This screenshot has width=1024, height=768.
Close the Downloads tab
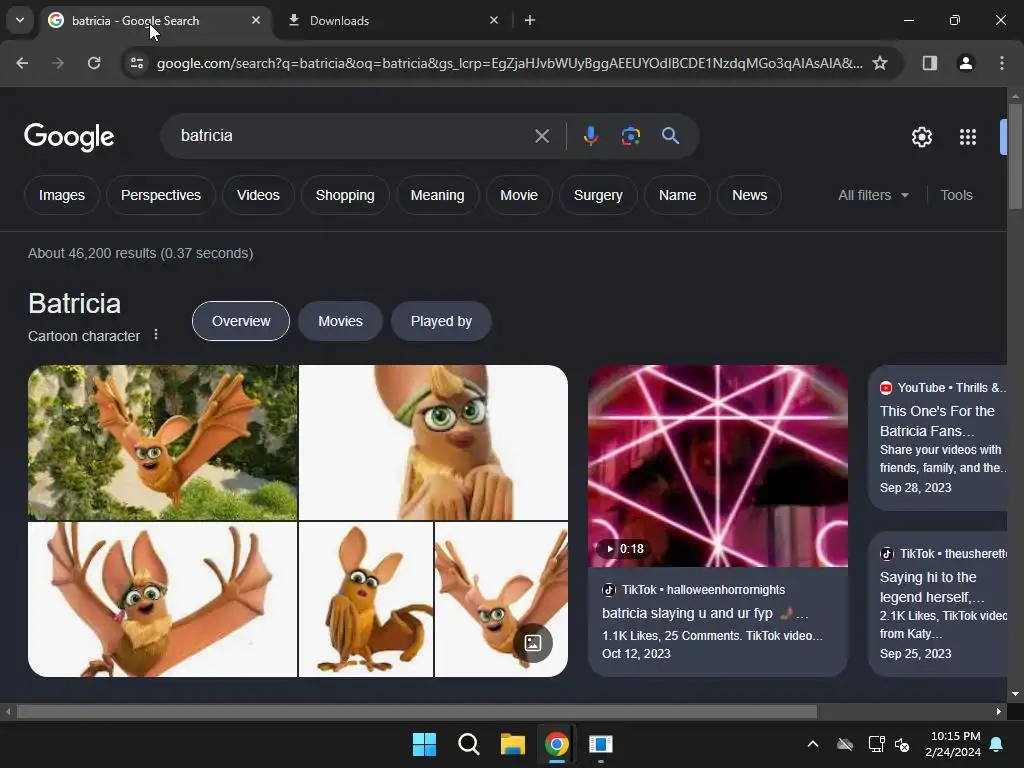(x=494, y=20)
